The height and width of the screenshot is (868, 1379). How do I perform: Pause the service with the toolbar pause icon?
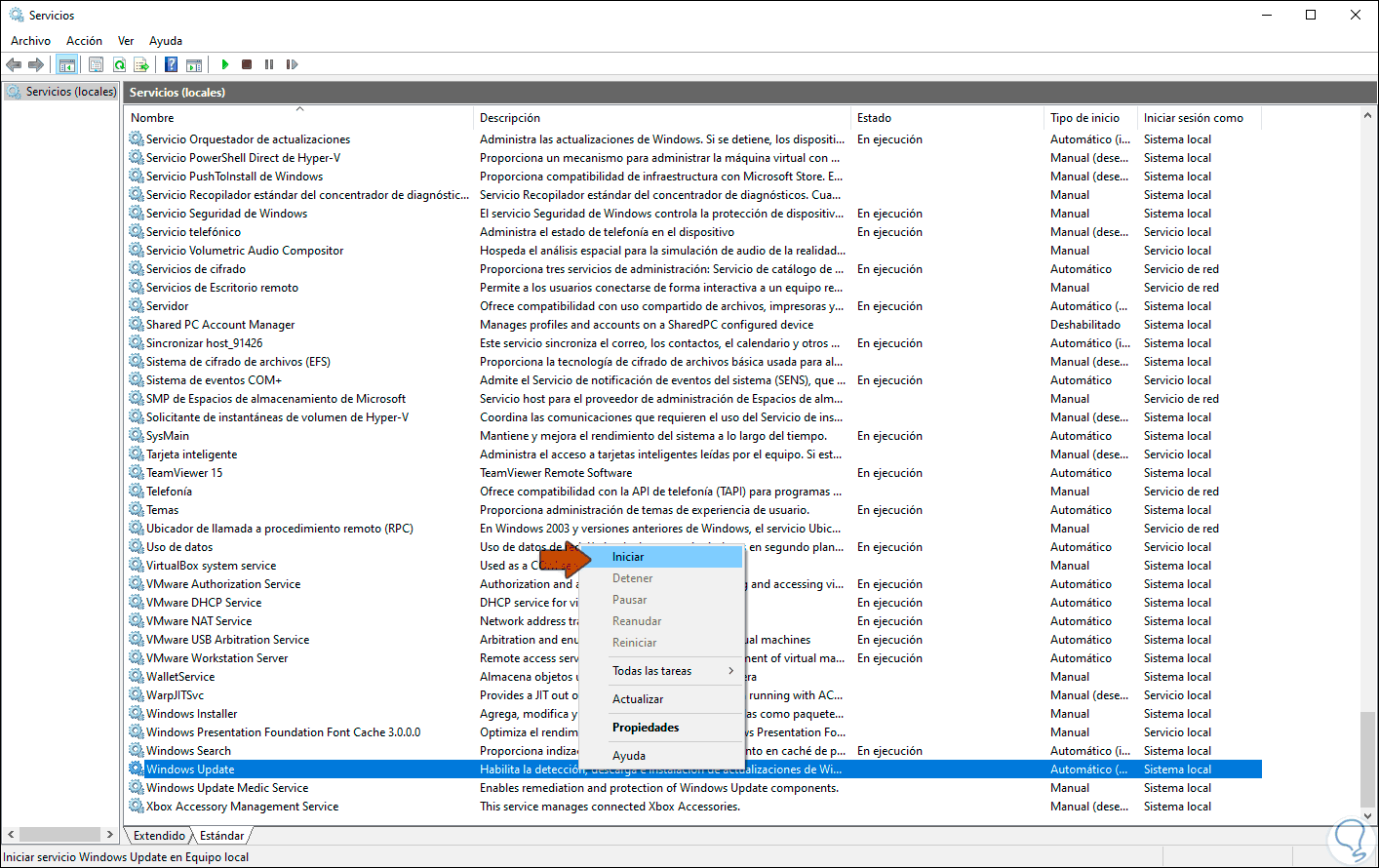[269, 64]
